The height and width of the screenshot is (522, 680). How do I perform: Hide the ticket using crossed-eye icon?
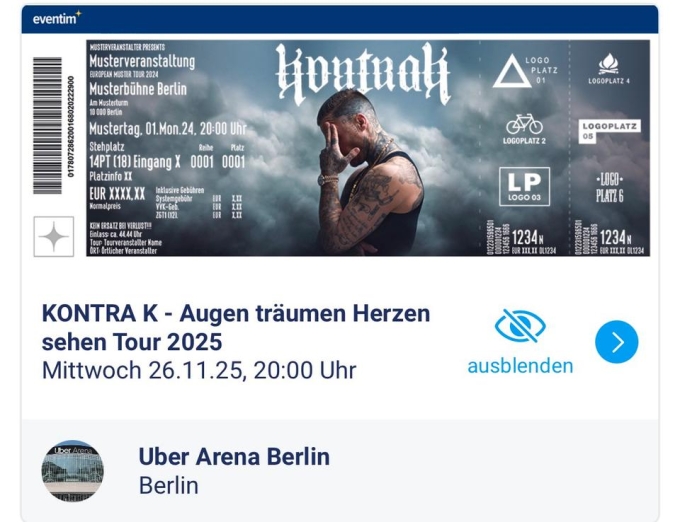click(x=520, y=326)
